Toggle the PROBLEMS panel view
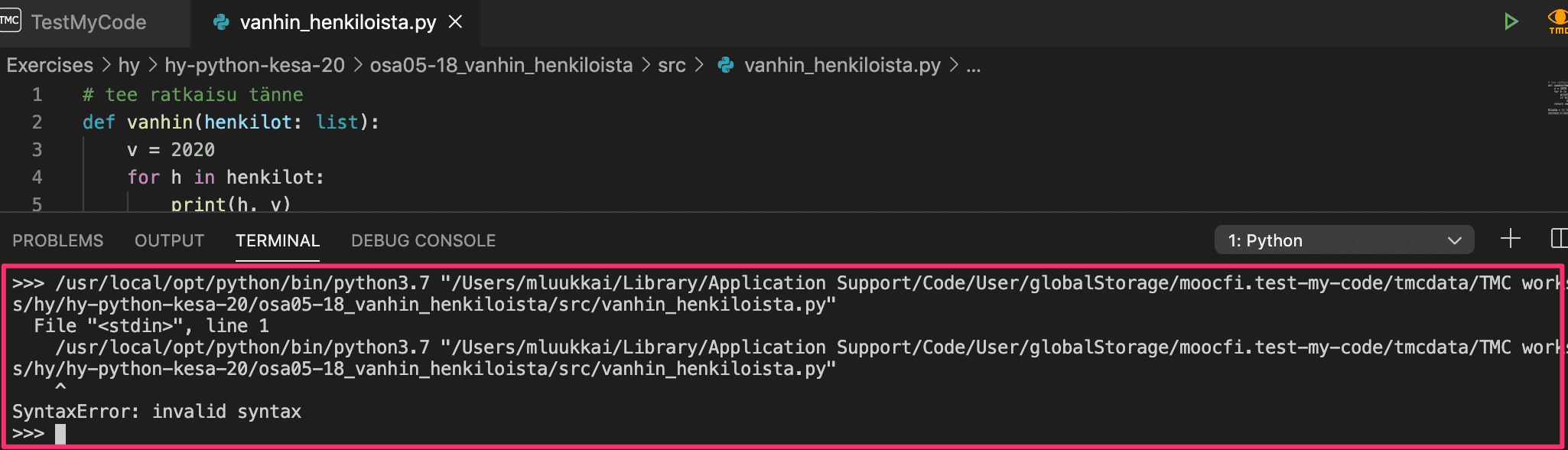 [57, 240]
